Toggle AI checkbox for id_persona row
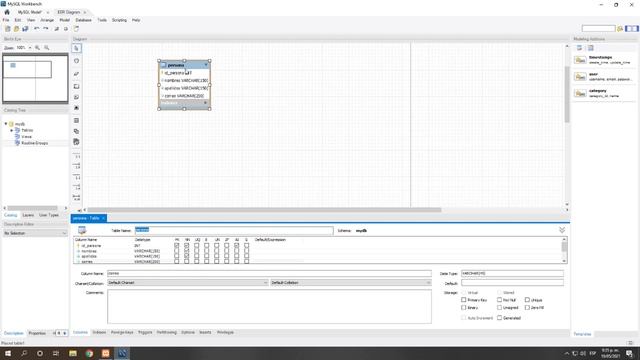 coord(236,246)
